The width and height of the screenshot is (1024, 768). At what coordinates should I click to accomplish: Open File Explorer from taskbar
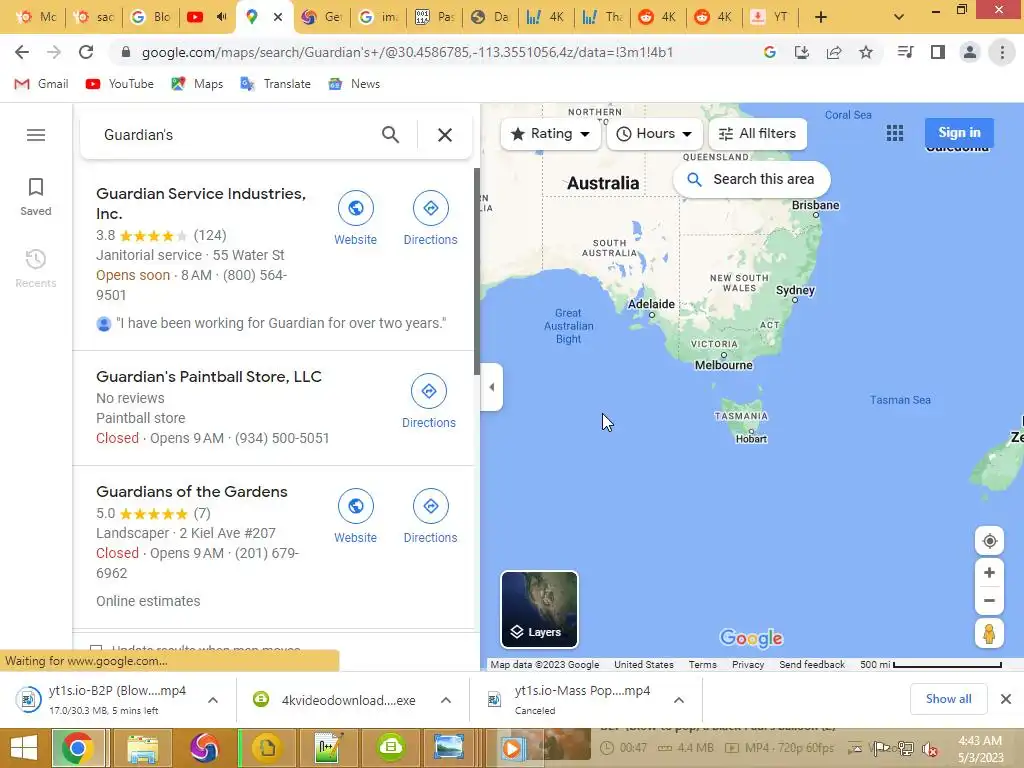(142, 748)
